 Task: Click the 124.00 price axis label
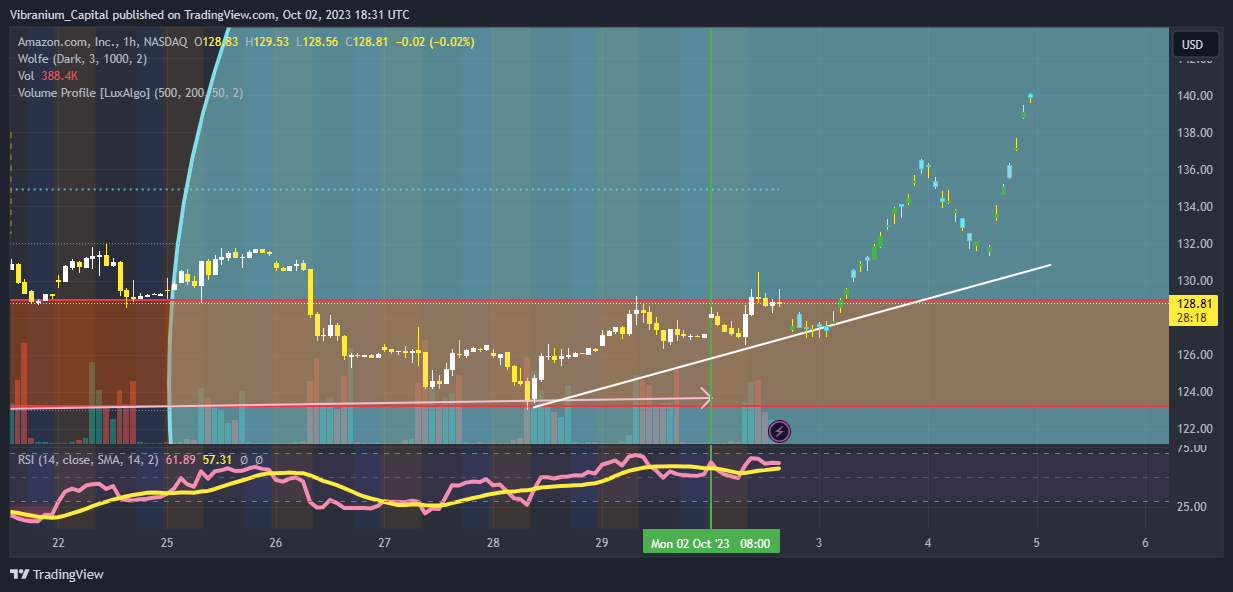pos(1195,392)
